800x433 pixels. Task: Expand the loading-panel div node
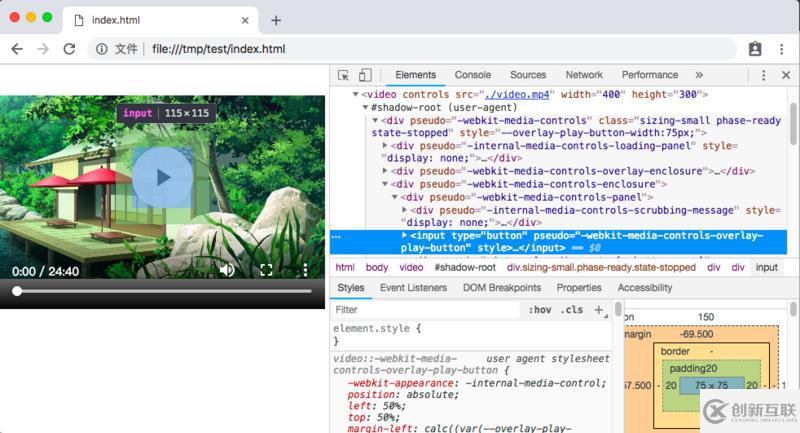click(385, 146)
